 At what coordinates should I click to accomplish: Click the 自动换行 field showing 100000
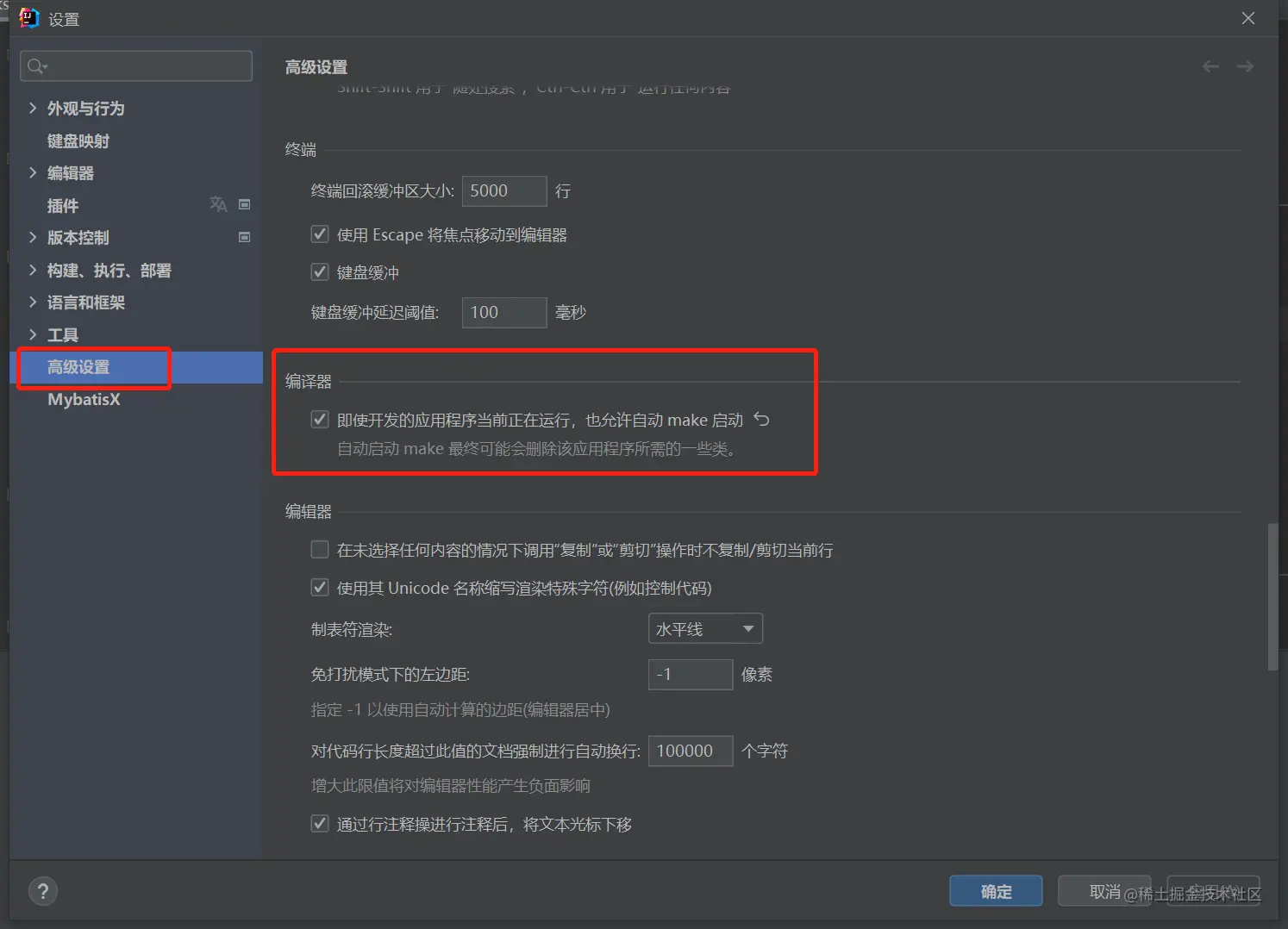coord(691,751)
